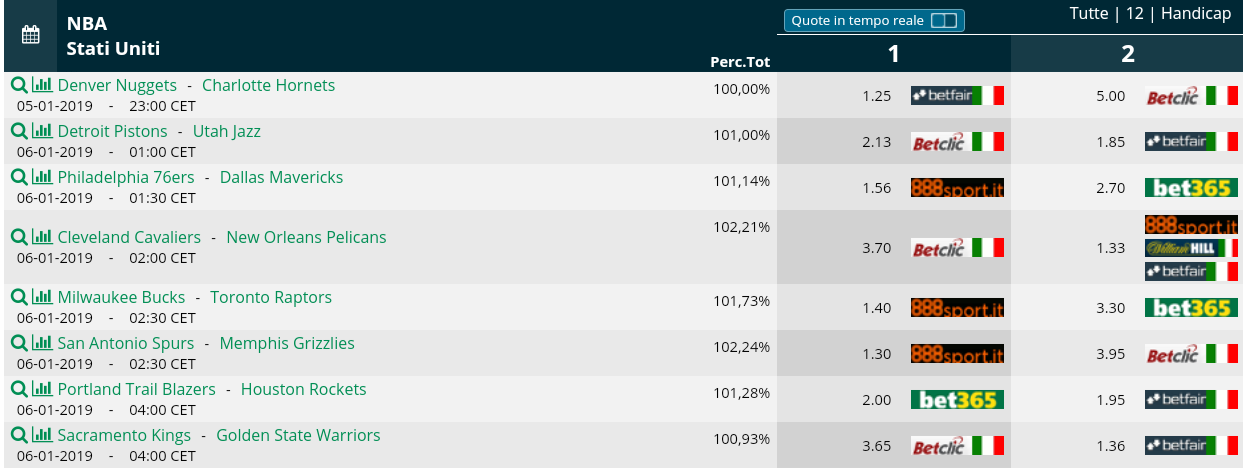
Task: Switch to the Handicap tab
Action: coord(1197,13)
